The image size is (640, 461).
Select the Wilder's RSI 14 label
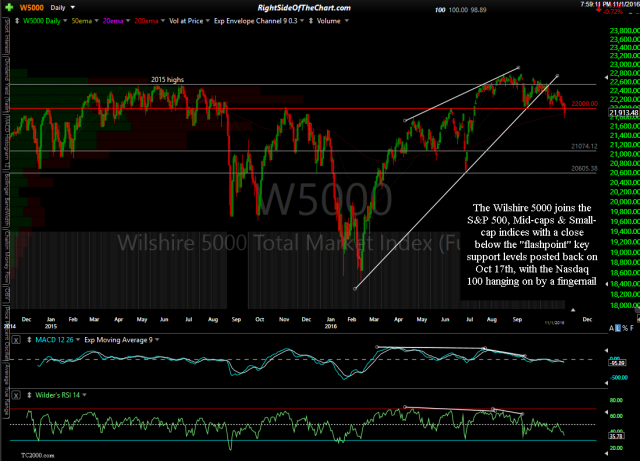tap(58, 395)
